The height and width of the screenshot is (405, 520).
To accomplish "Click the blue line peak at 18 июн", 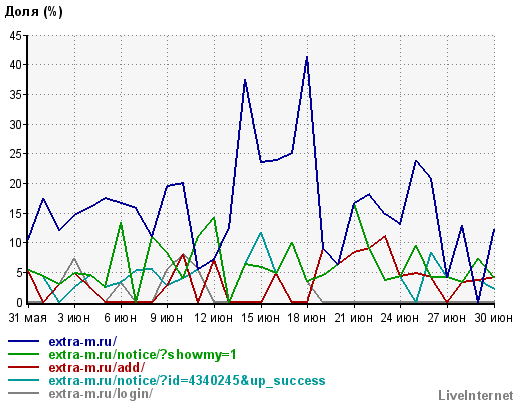I will (307, 57).
